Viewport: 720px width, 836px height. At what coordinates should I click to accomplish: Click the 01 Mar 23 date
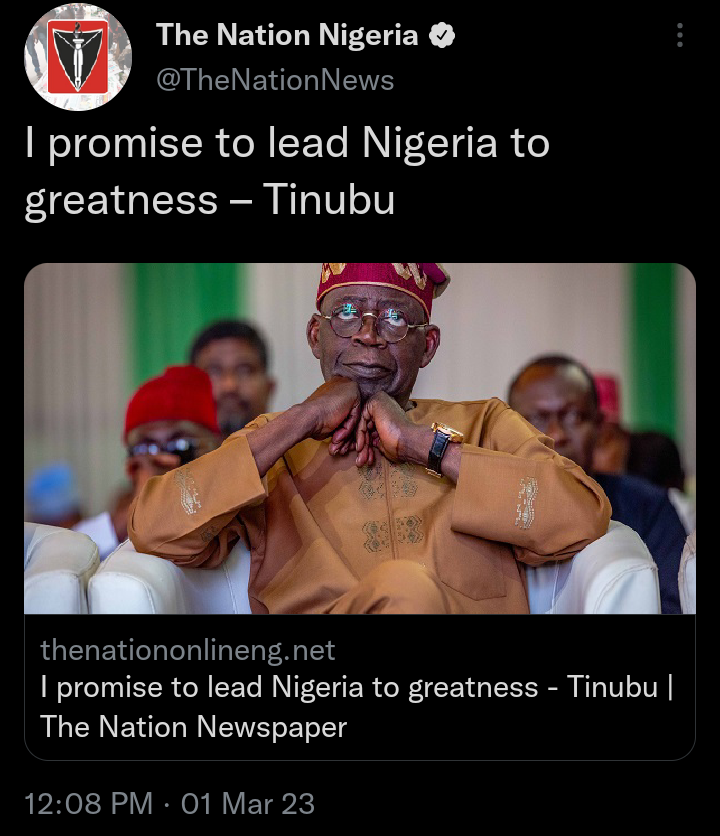[248, 803]
